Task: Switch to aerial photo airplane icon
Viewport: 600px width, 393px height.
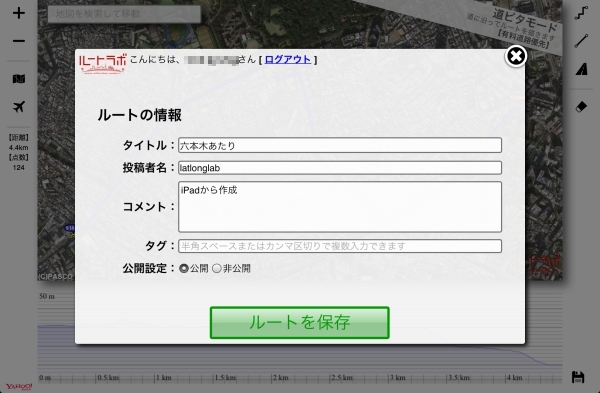Action: tap(19, 107)
